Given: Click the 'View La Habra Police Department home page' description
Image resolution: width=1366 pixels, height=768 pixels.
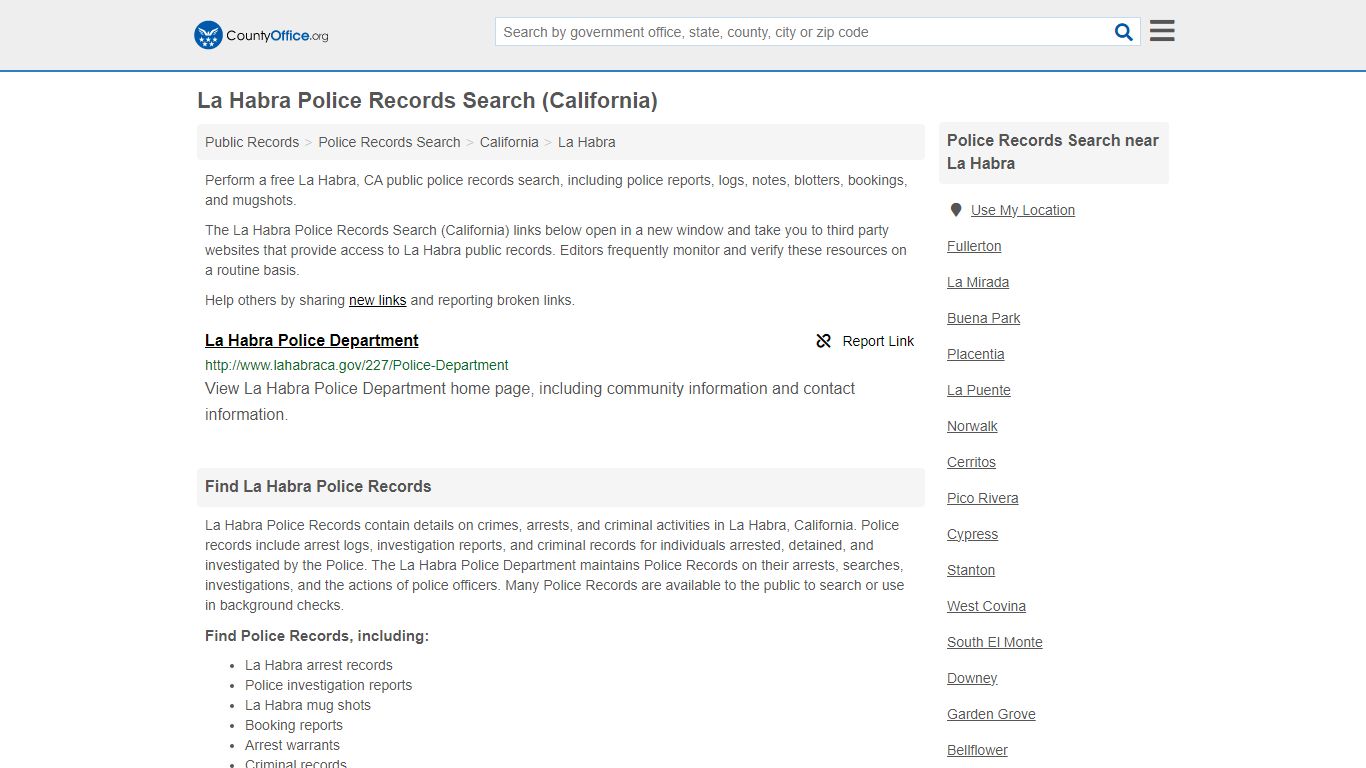Looking at the screenshot, I should click(530, 401).
